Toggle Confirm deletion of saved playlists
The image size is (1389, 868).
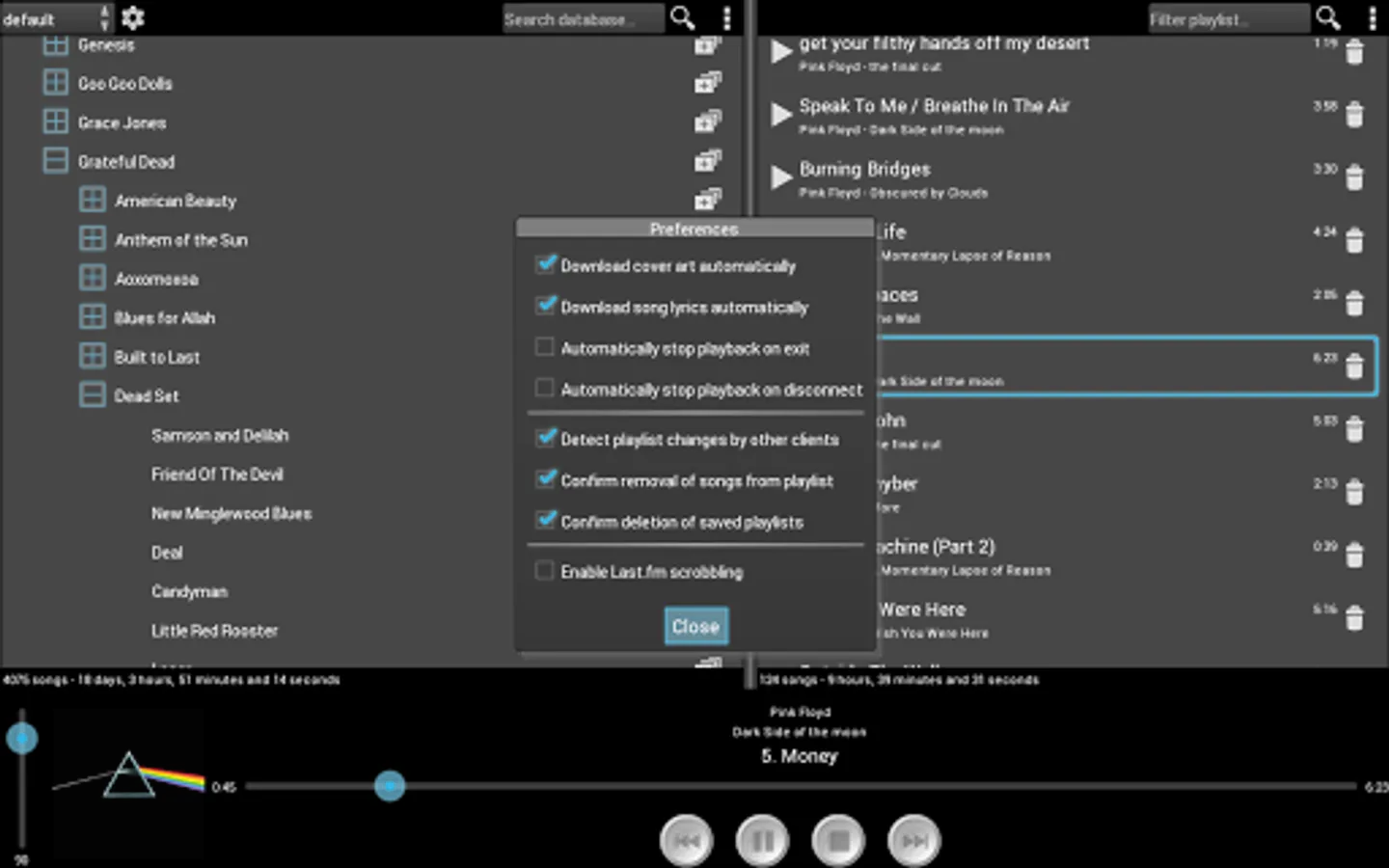tap(545, 521)
